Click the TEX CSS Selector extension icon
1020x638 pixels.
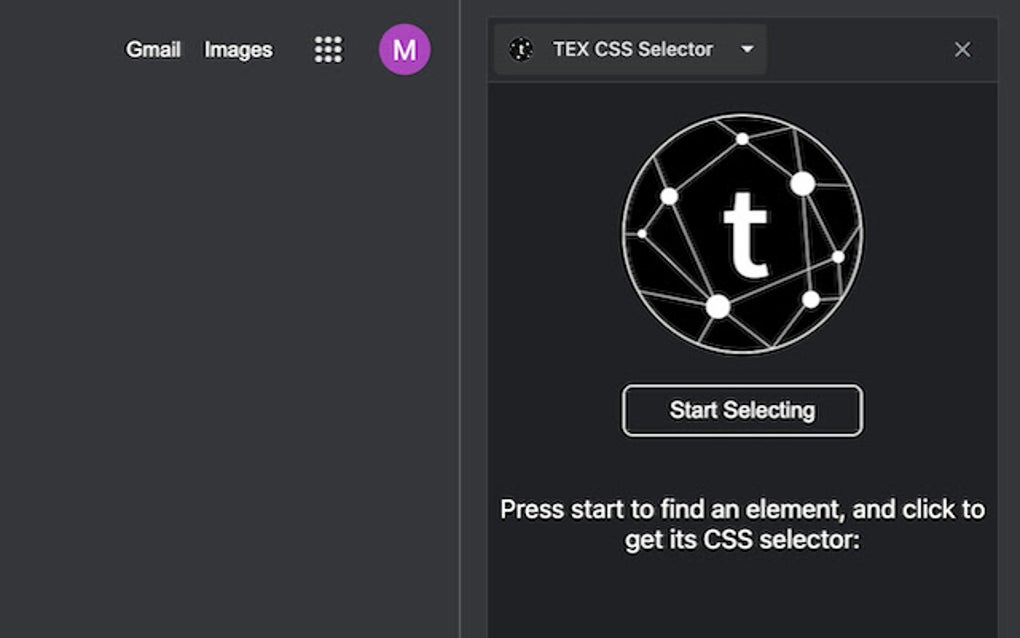[x=521, y=49]
